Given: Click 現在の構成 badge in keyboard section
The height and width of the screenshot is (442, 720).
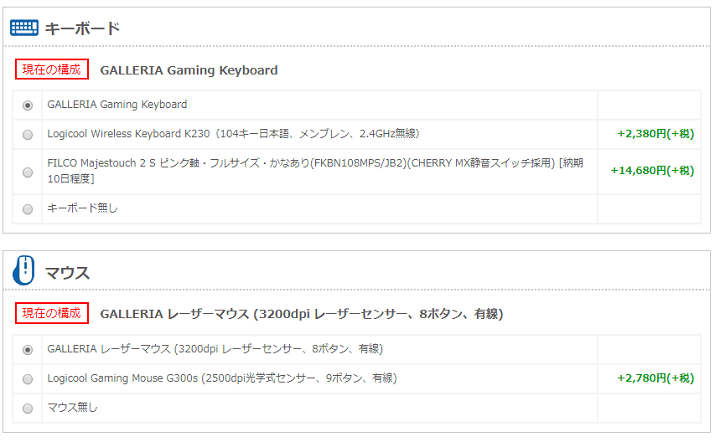Looking at the screenshot, I should click(x=52, y=69).
